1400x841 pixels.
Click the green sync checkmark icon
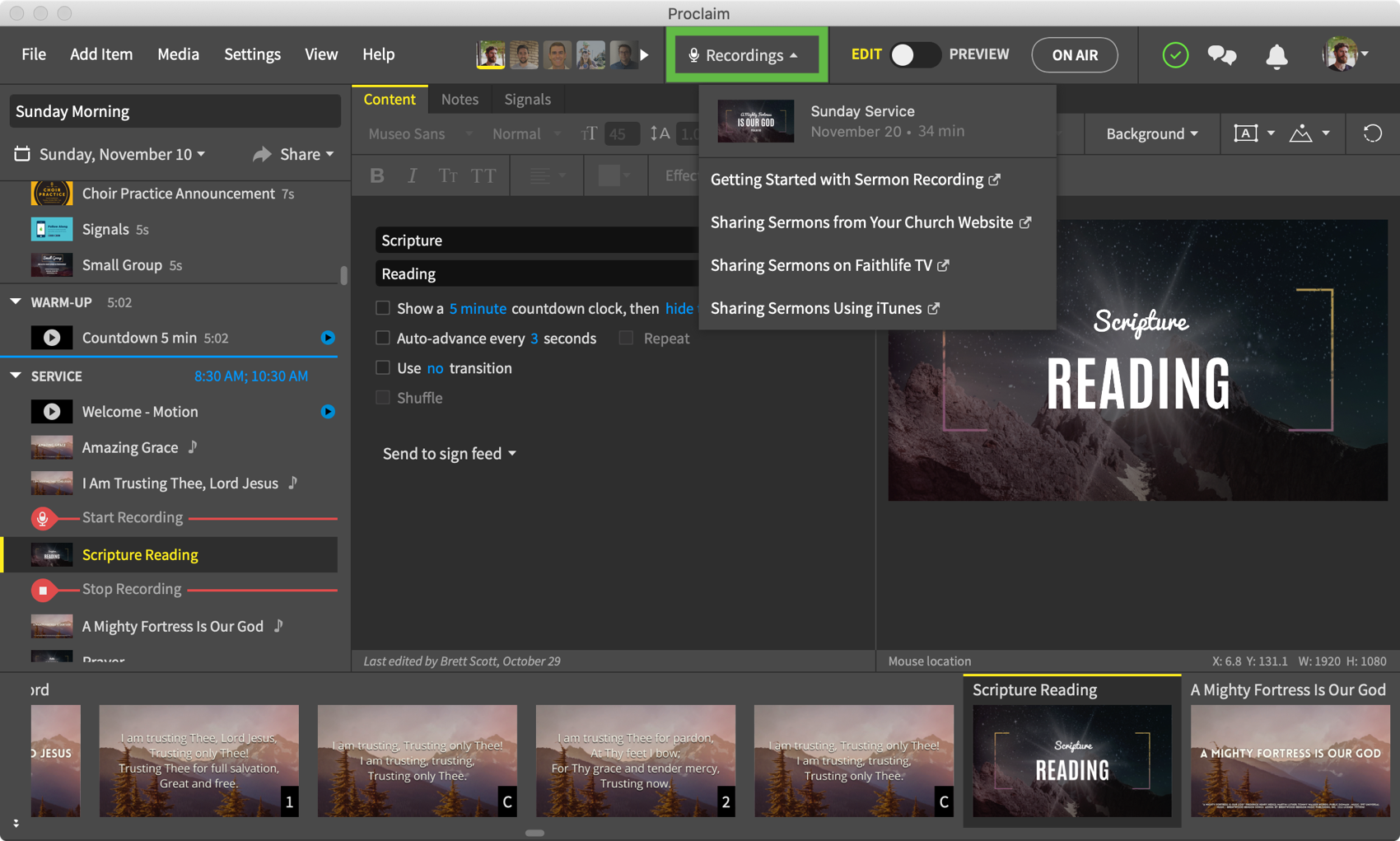[1175, 55]
